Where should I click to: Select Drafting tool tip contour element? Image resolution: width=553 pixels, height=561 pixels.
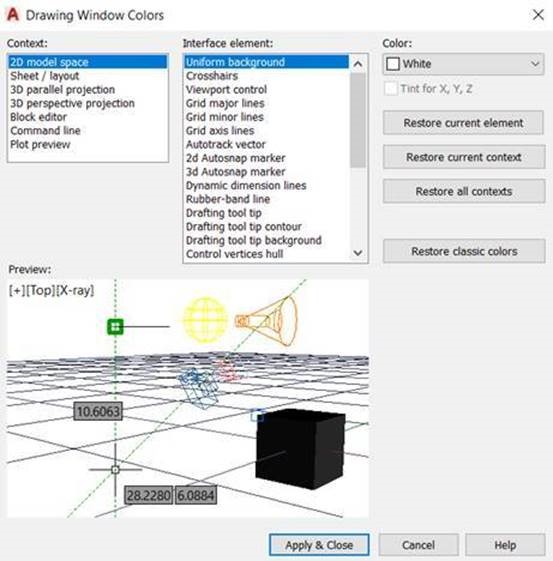pos(266,226)
